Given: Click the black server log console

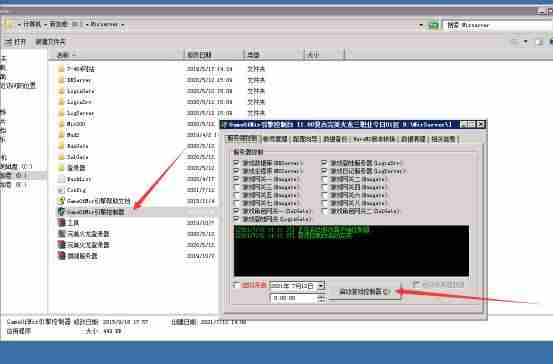Looking at the screenshot, I should [351, 250].
